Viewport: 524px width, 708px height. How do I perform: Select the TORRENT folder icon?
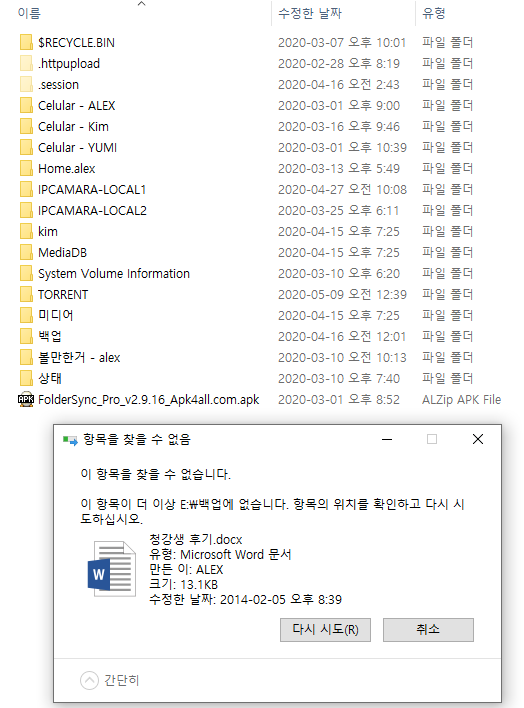[x=26, y=294]
